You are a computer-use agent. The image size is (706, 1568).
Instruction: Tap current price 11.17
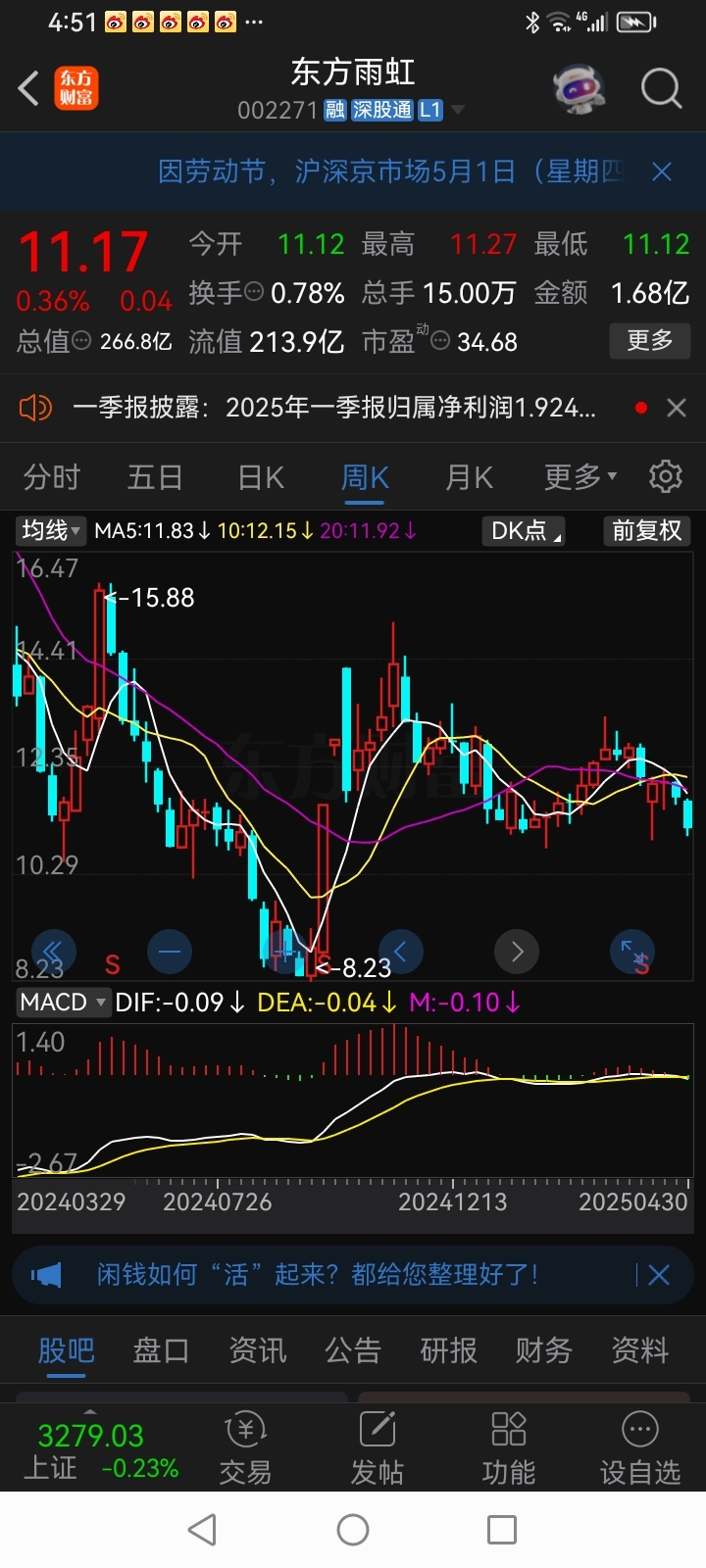pyautogui.click(x=83, y=252)
